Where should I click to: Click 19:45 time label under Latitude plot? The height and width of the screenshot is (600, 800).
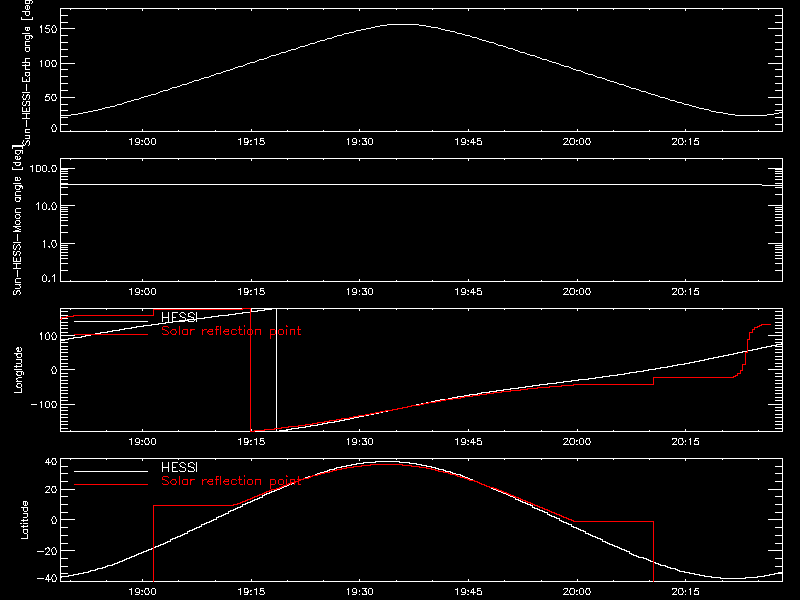468,592
